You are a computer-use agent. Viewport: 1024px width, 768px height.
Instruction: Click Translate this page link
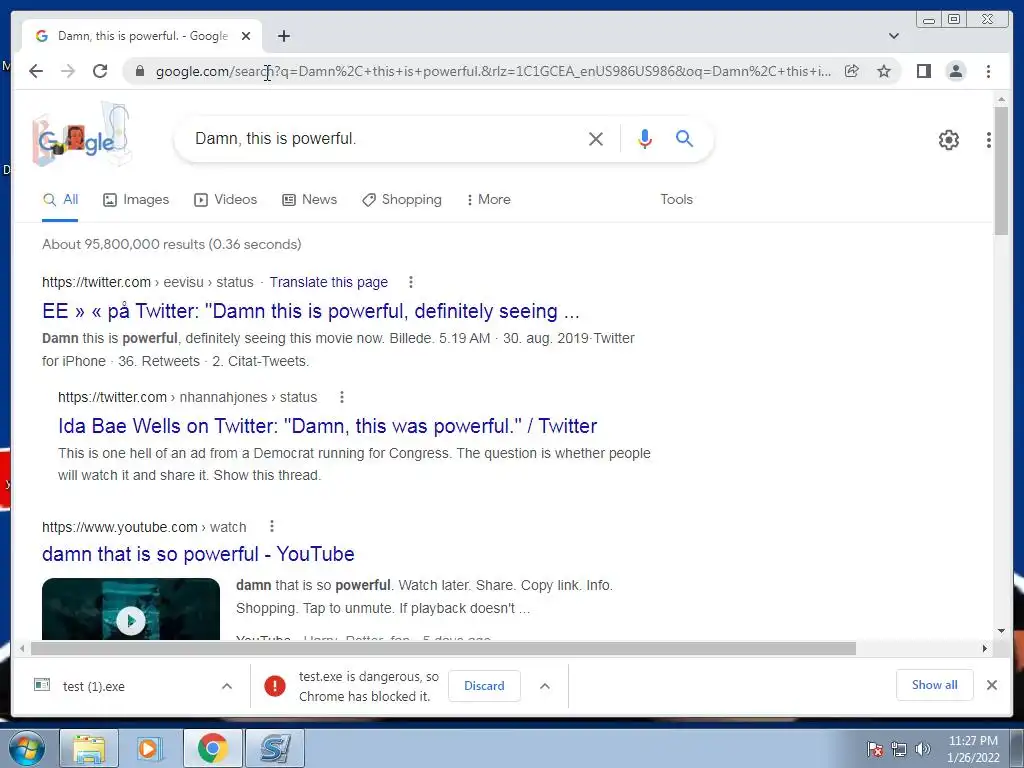tap(328, 282)
